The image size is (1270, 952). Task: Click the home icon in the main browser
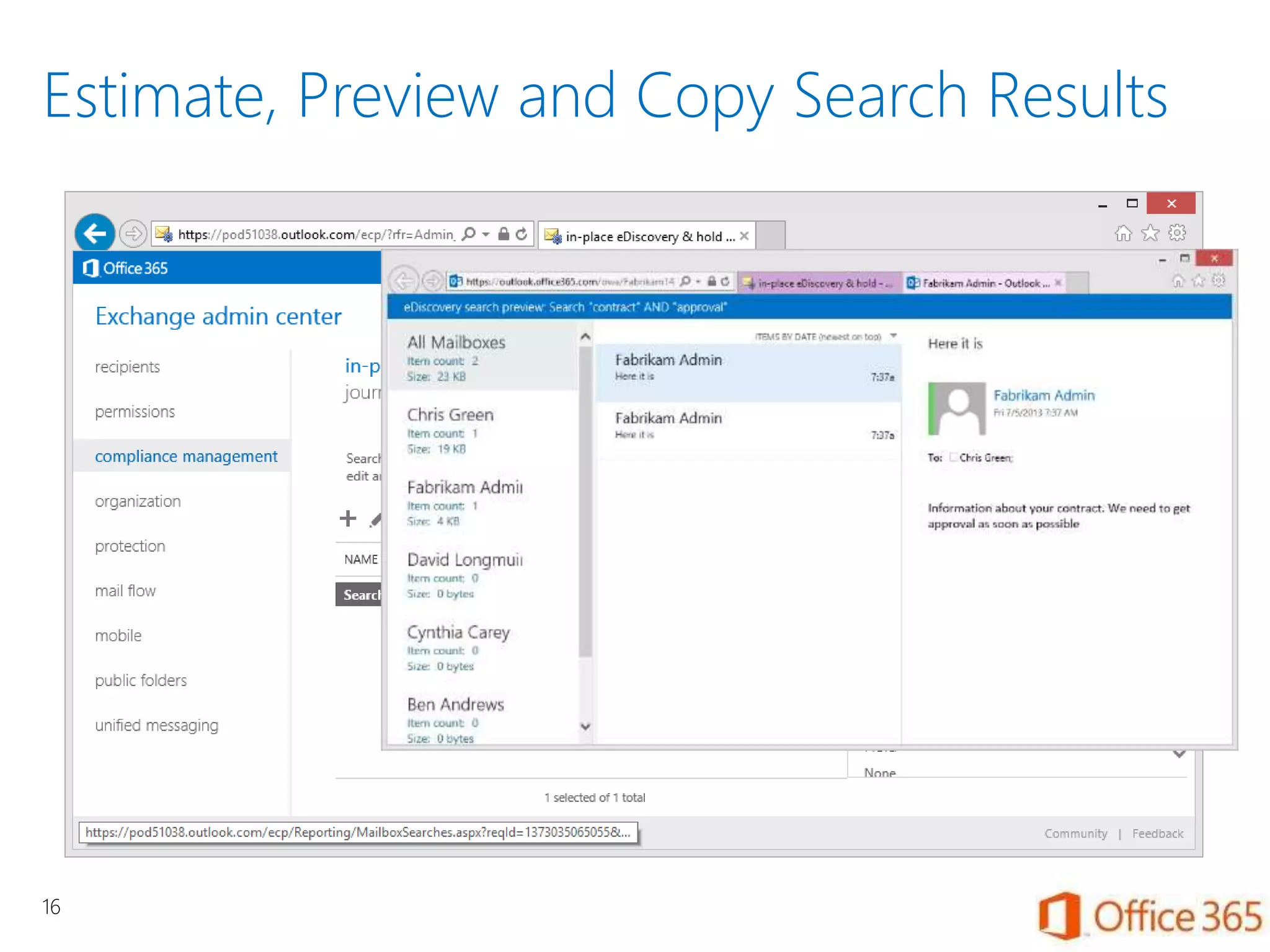1123,233
